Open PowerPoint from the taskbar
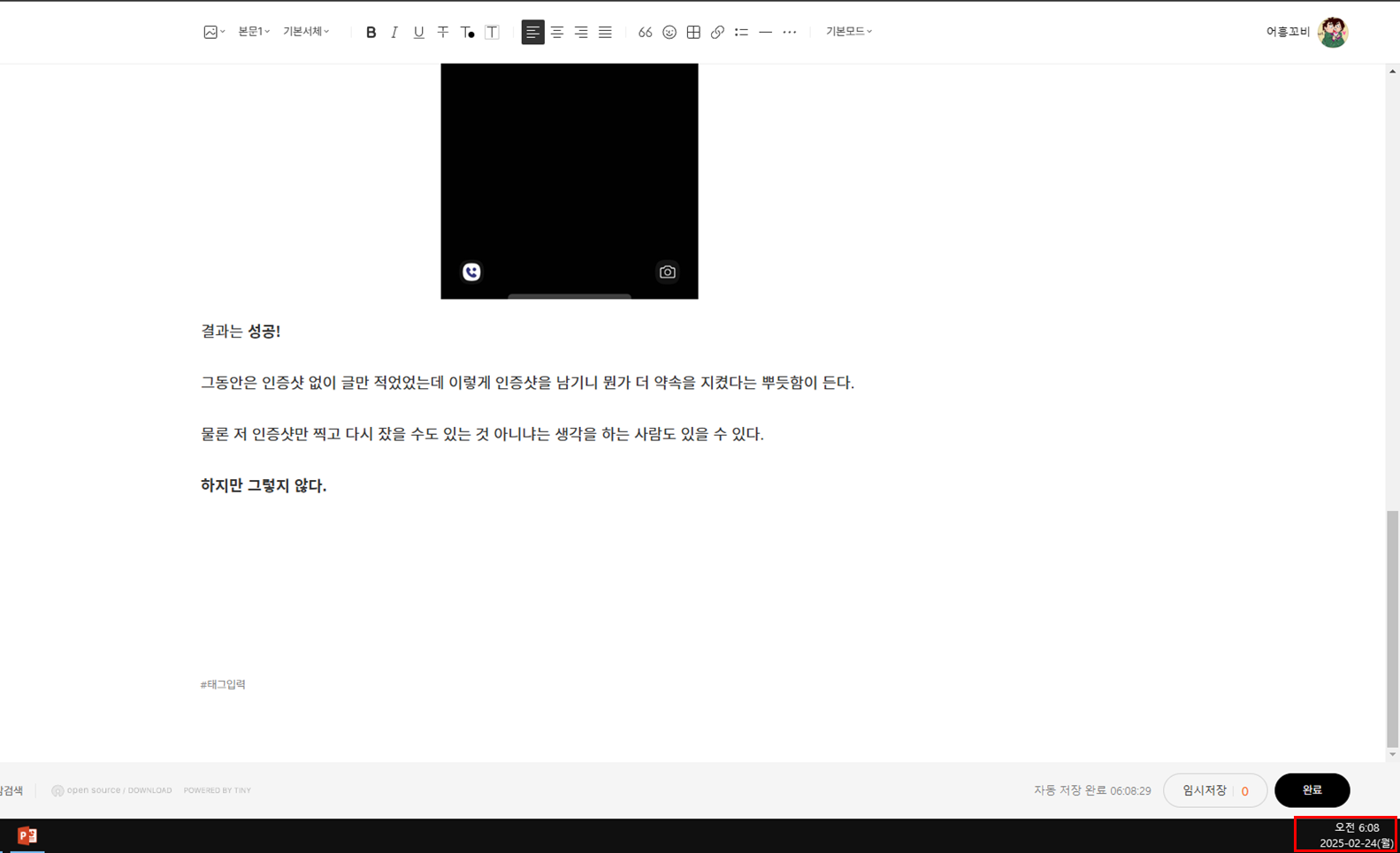 click(x=27, y=835)
